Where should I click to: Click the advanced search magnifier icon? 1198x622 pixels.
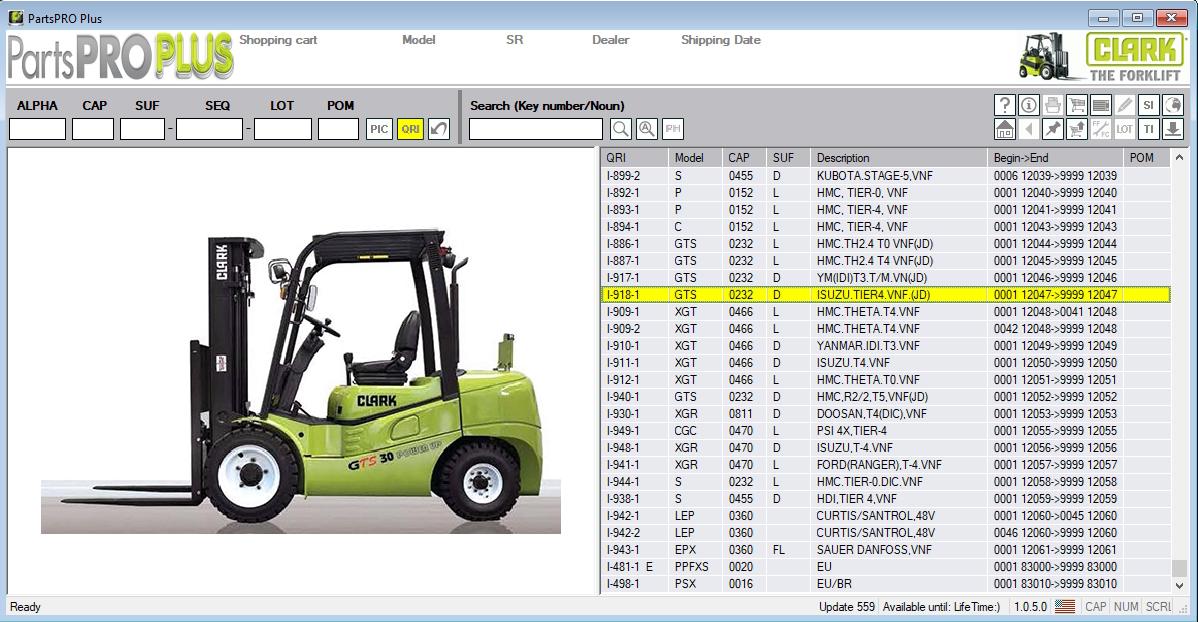(647, 129)
